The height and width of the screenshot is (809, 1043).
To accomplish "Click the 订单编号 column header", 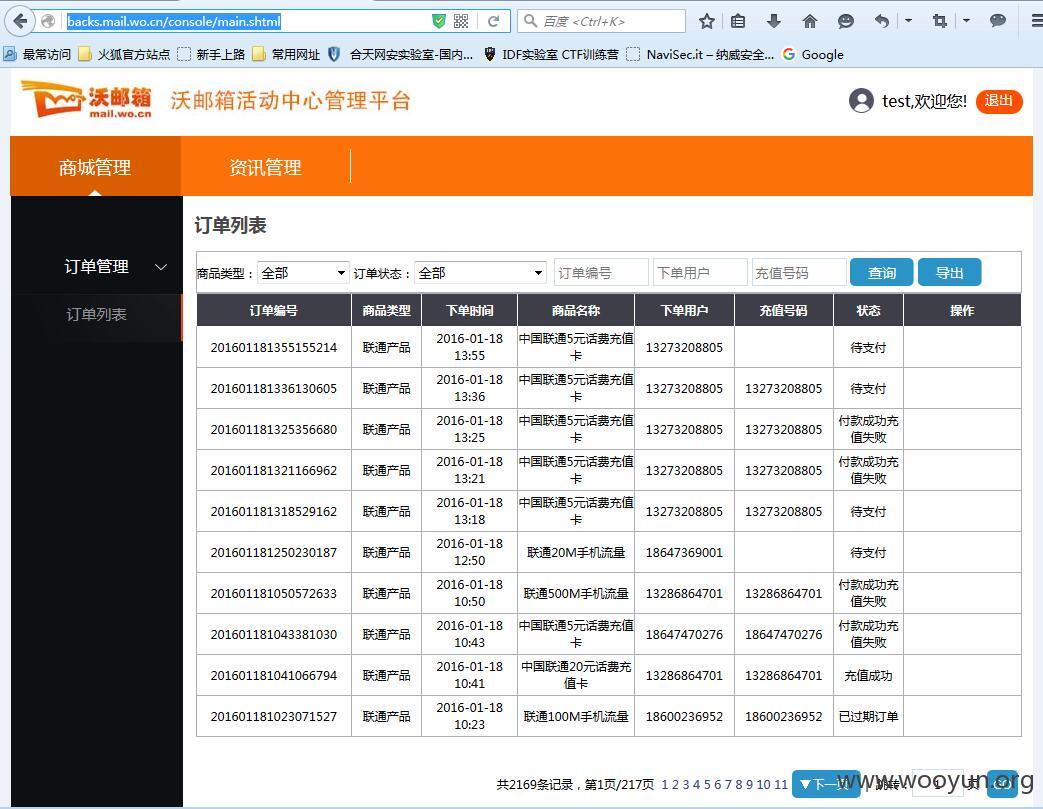I will (x=274, y=311).
